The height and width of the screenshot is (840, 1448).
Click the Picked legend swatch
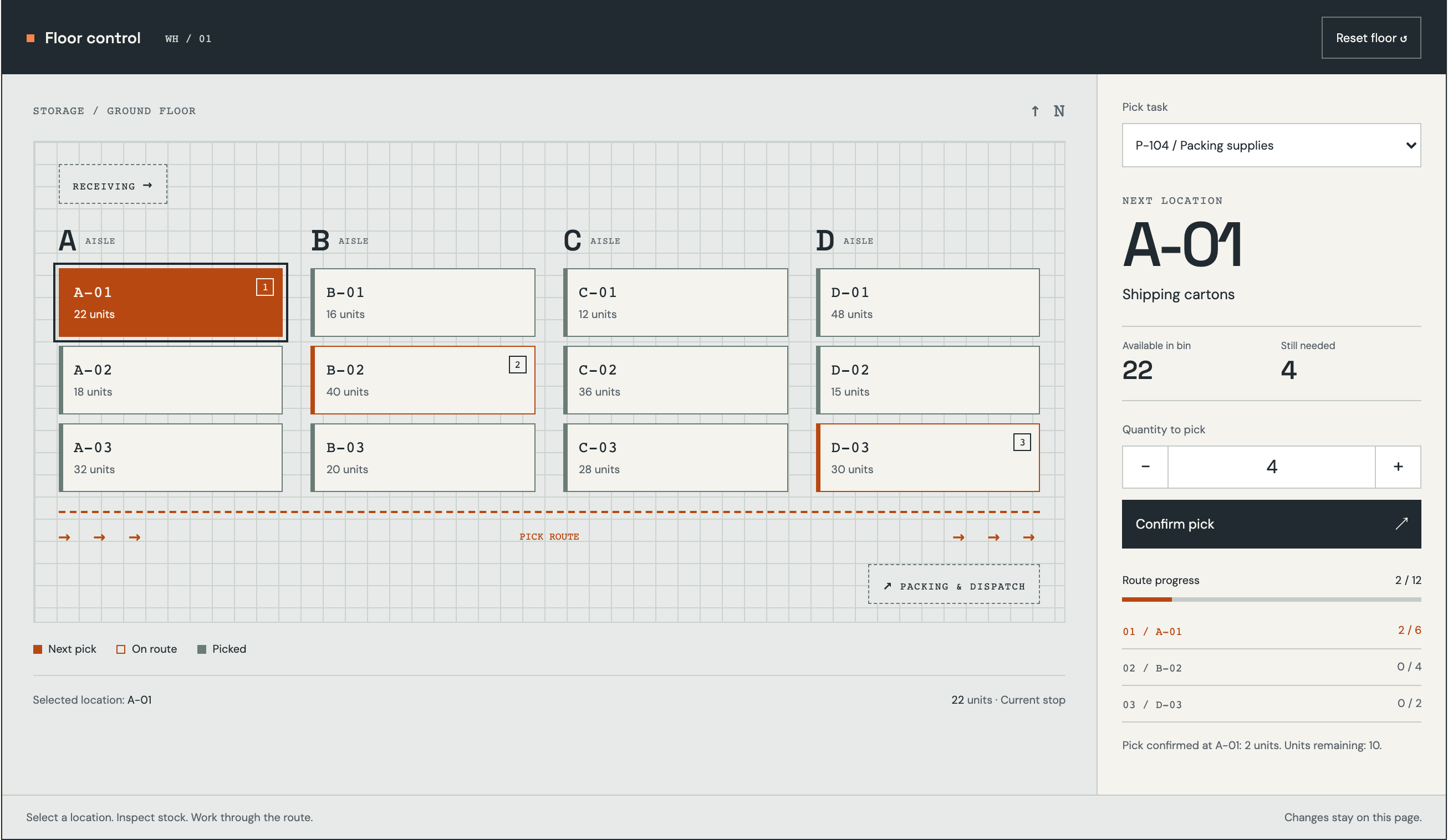click(201, 649)
